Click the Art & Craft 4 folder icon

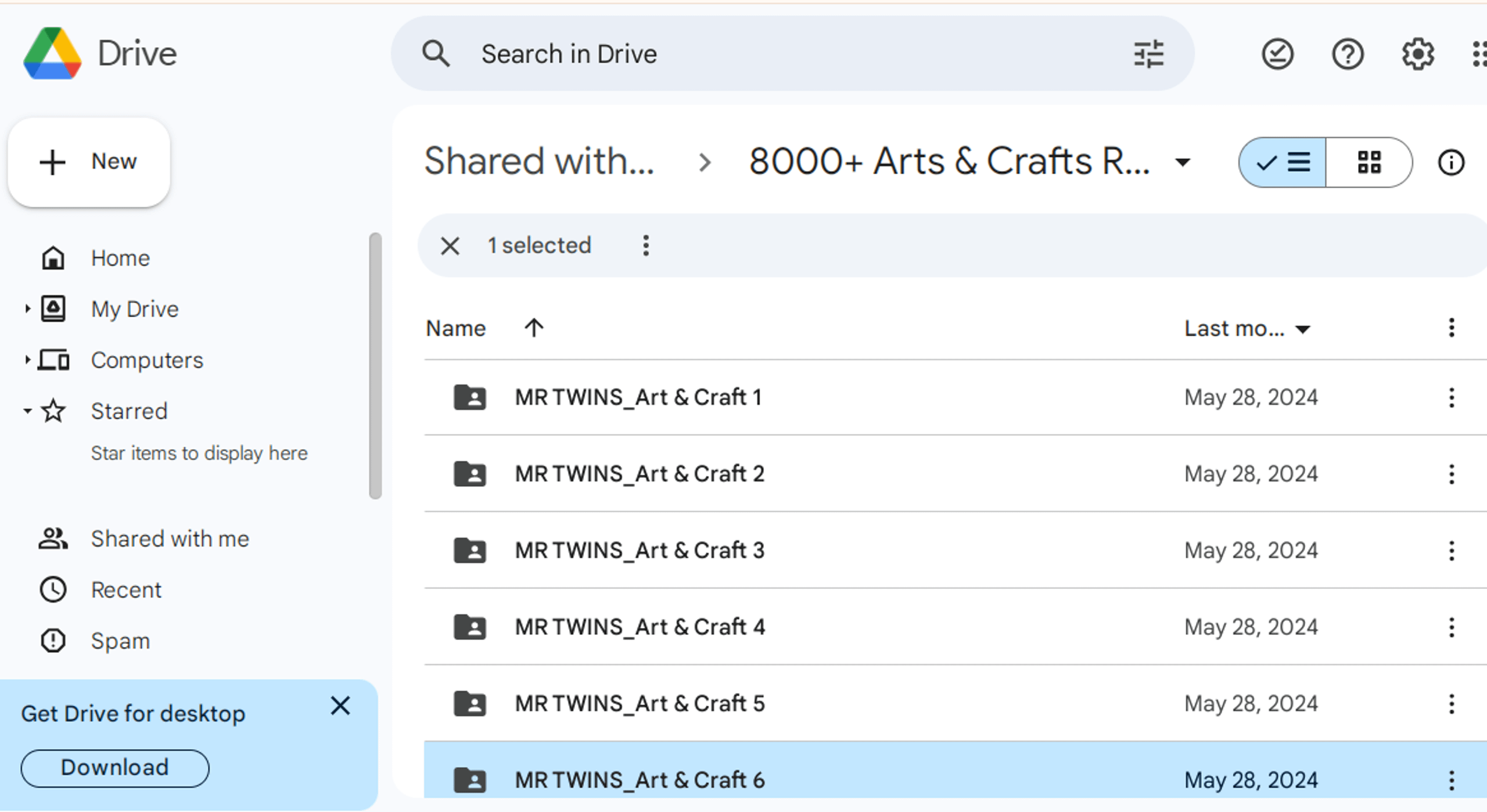point(469,627)
